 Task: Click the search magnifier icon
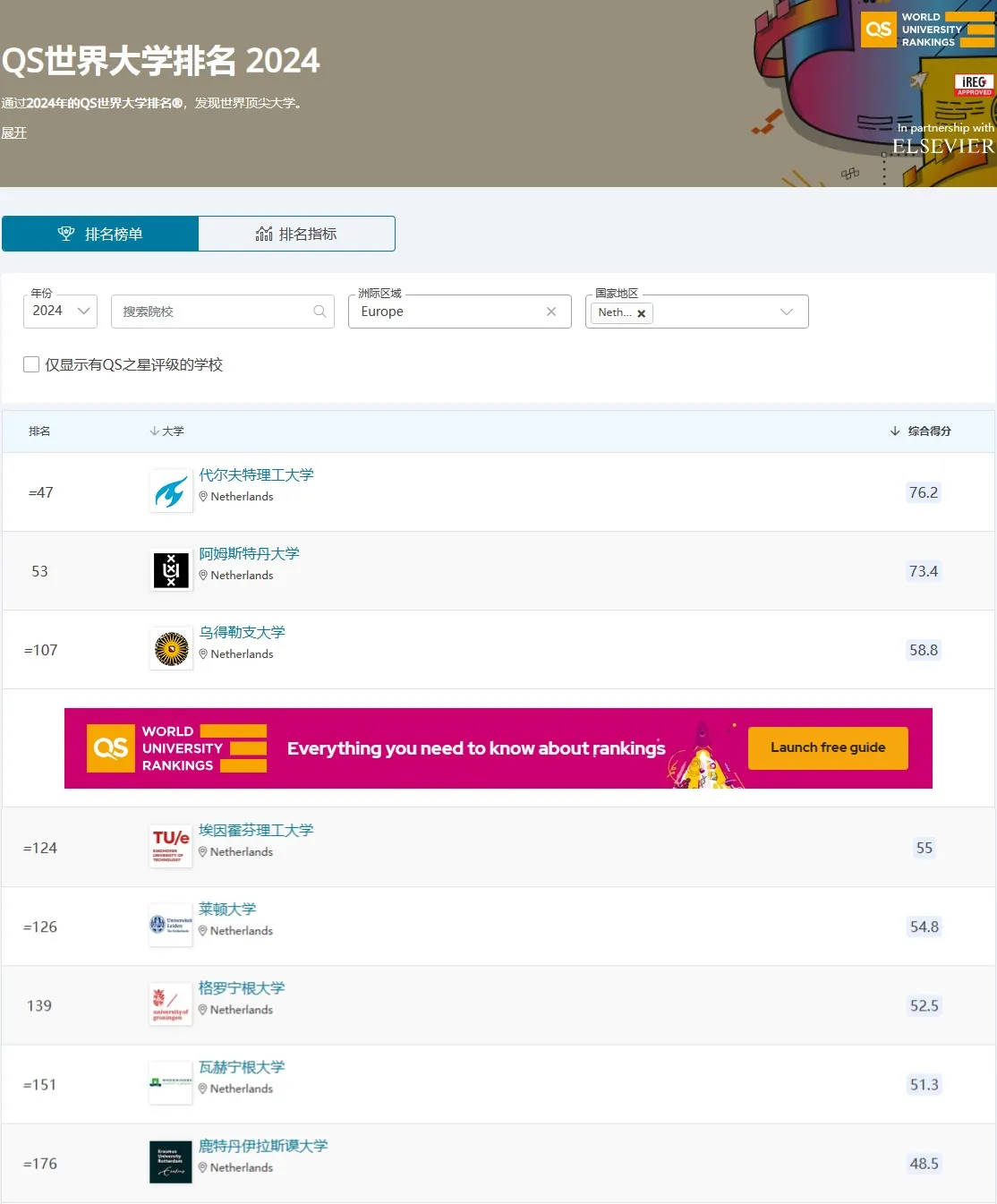pos(320,312)
